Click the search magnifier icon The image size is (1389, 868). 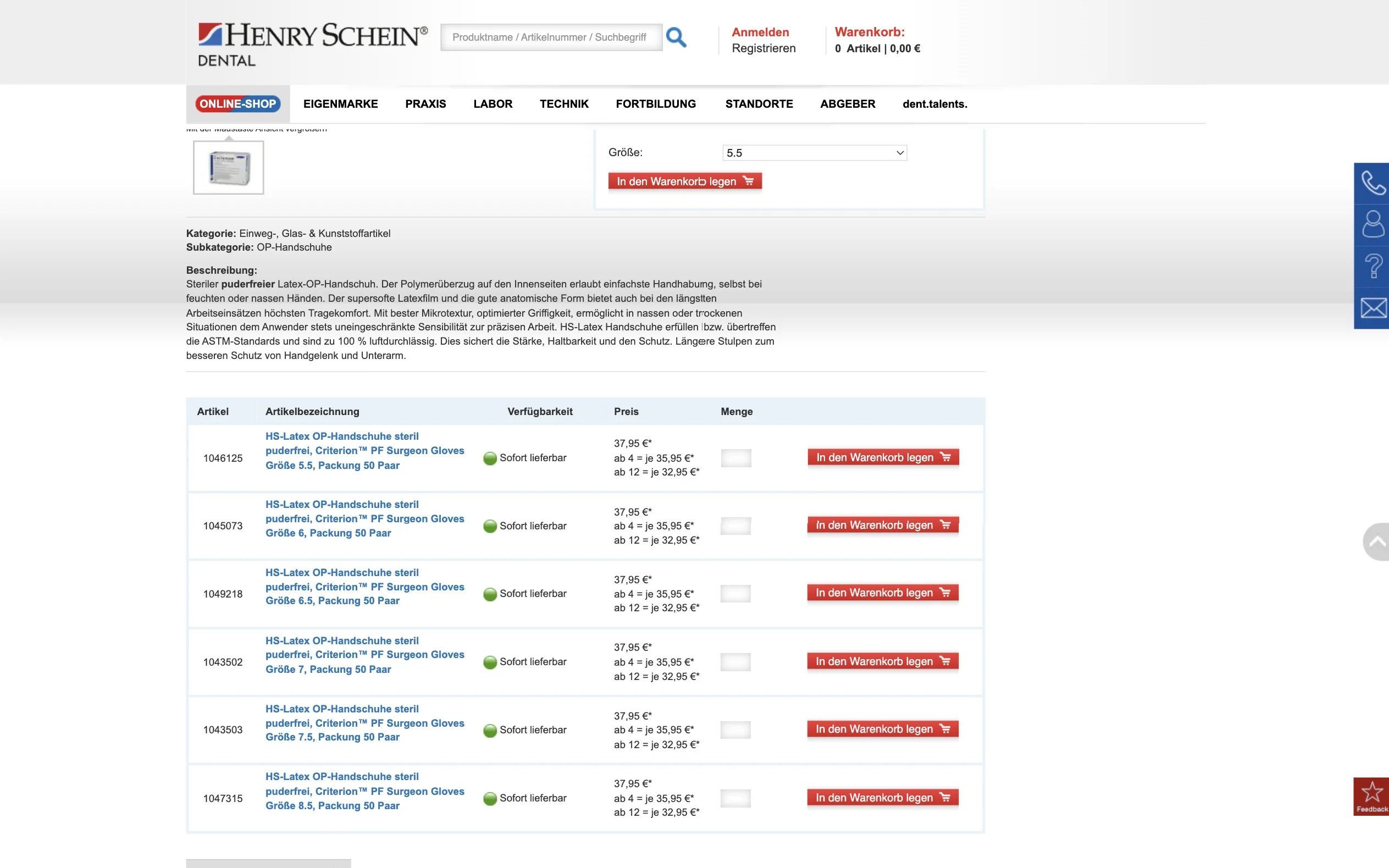point(676,37)
